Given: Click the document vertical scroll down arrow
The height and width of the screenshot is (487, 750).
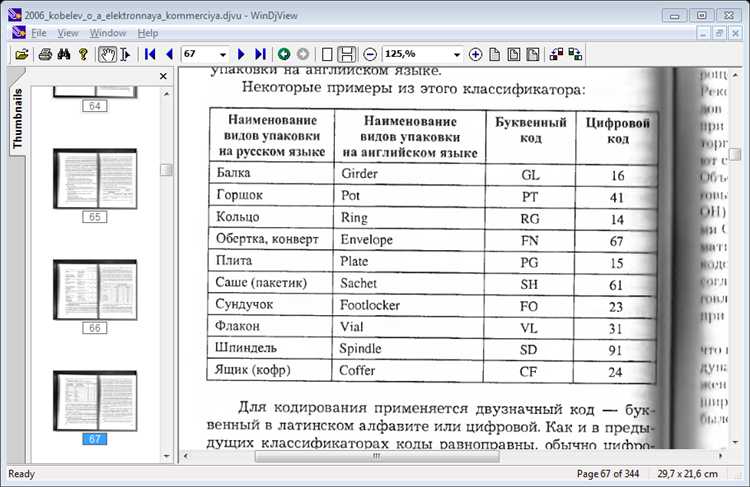Looking at the screenshot, I should point(735,443).
